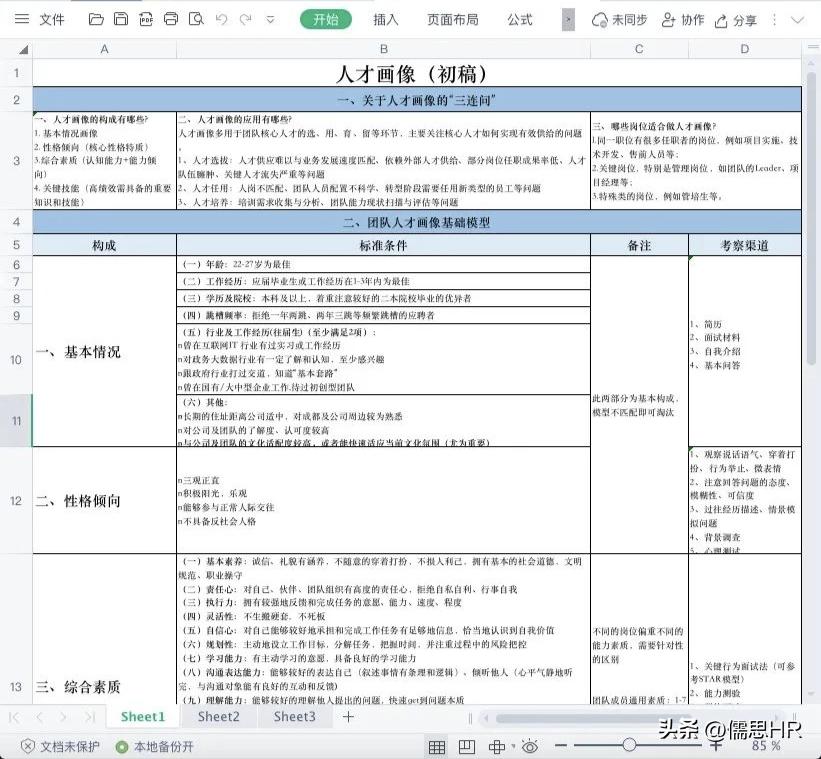Open the toolbar overflow chevron dropdown
The height and width of the screenshot is (759, 821).
click(268, 18)
